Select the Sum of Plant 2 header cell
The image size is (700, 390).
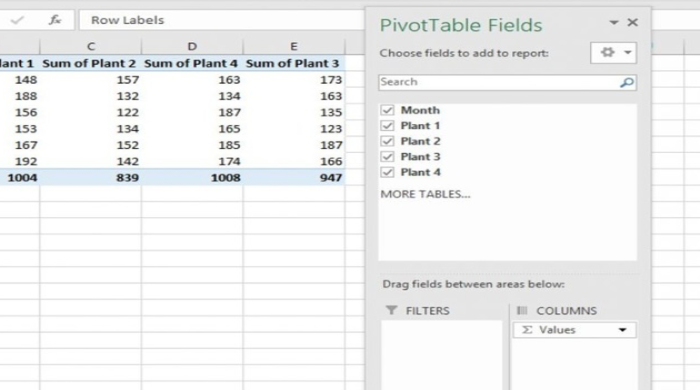click(91, 63)
